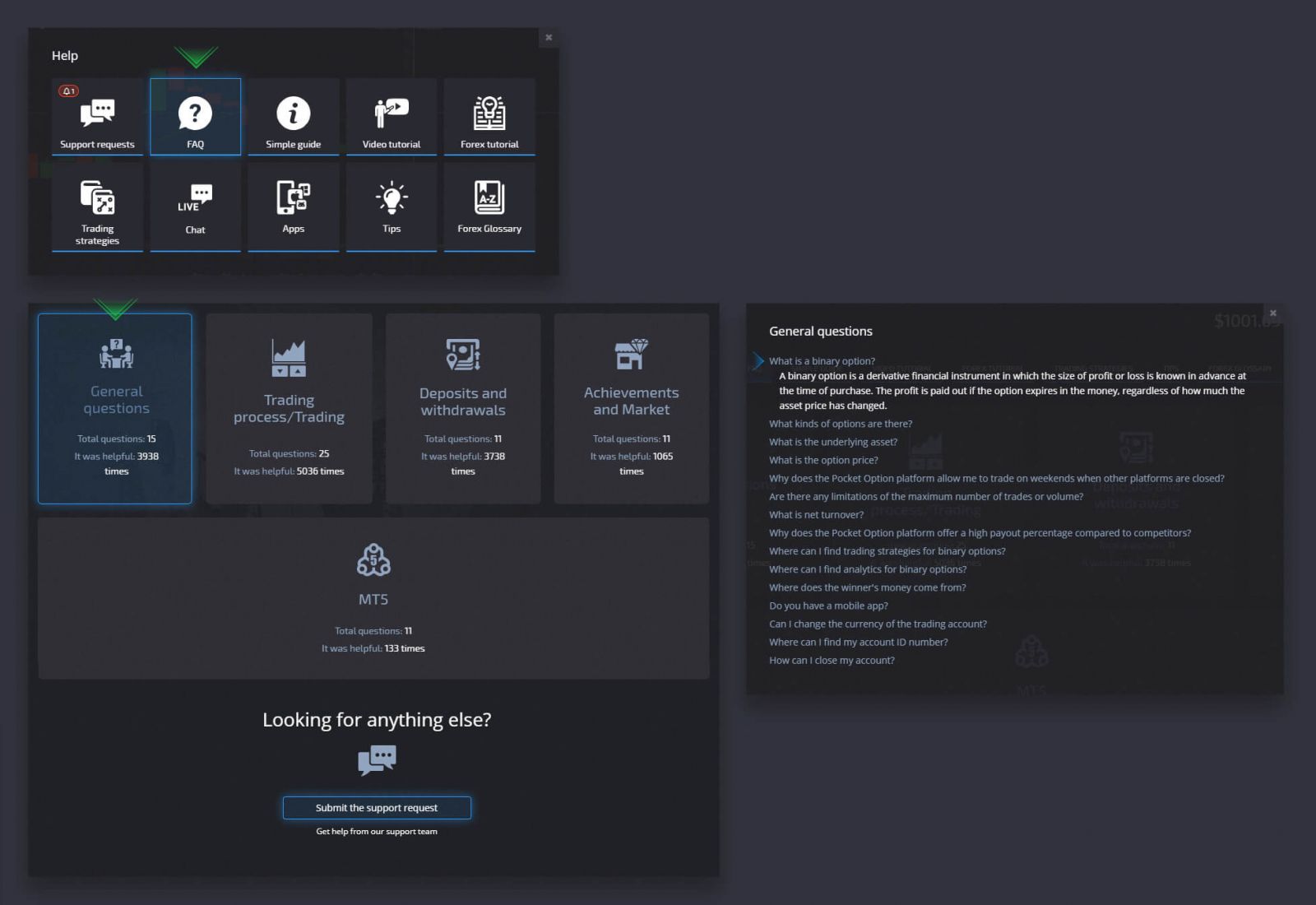1316x905 pixels.
Task: Open 'Do you have a mobile app?' question
Action: click(828, 606)
